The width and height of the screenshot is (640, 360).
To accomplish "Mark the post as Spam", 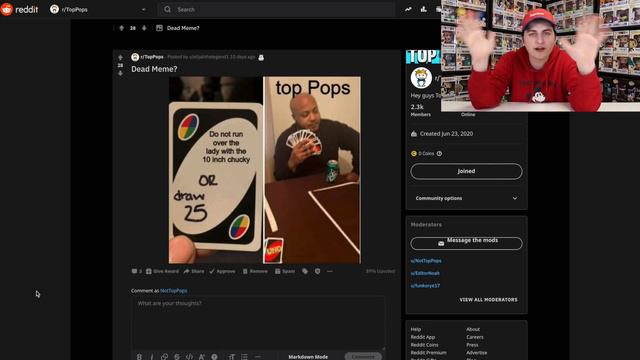I will click(x=285, y=271).
